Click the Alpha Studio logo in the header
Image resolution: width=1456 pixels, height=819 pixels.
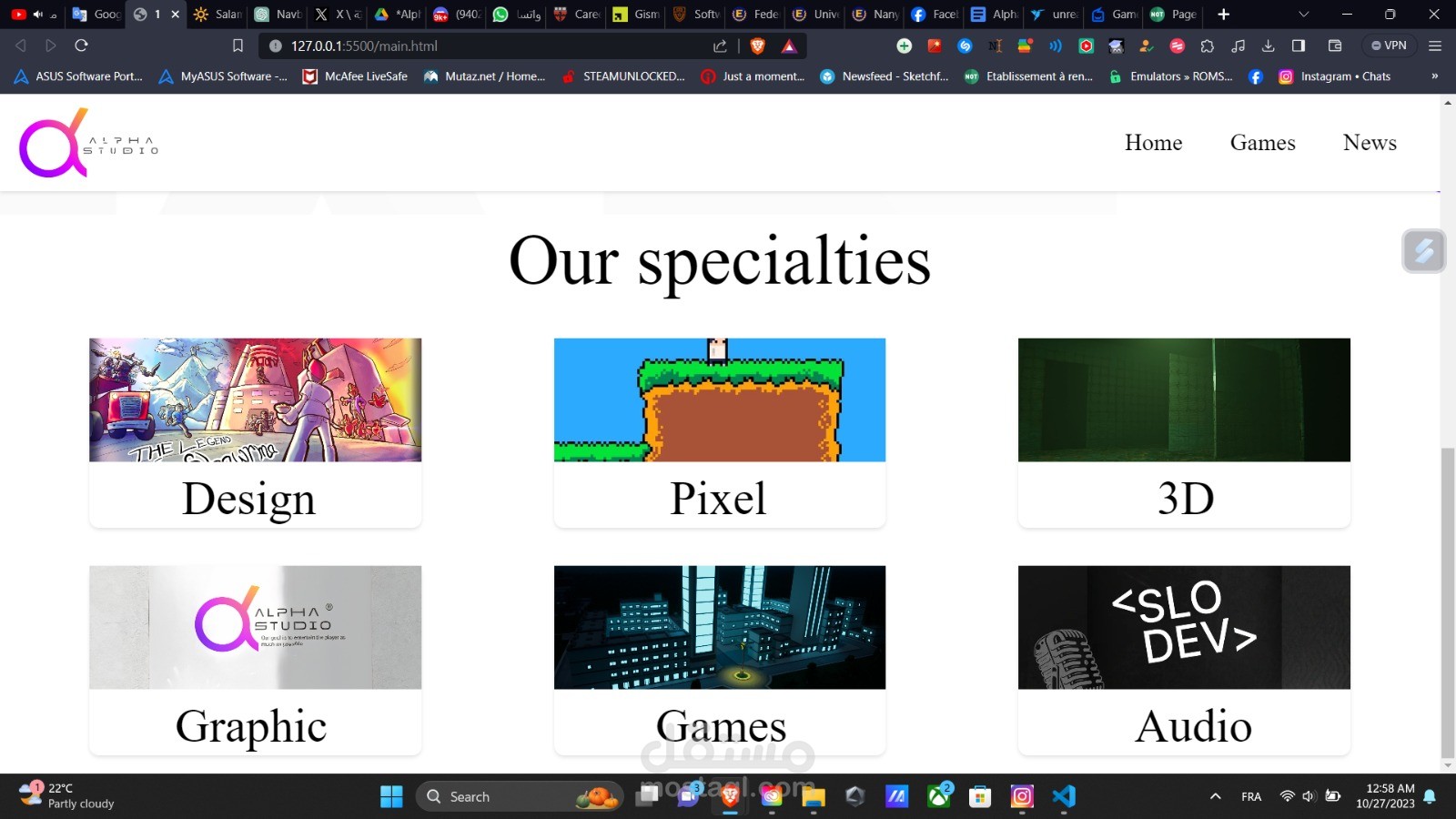(x=88, y=143)
